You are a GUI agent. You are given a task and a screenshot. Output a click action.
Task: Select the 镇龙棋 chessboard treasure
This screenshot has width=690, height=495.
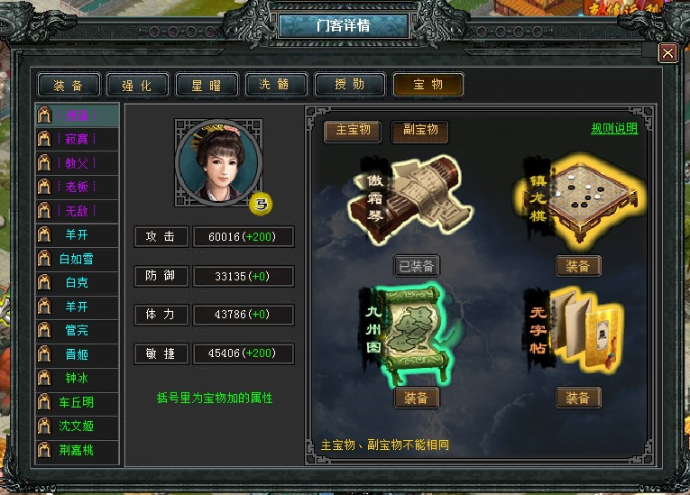[x=580, y=200]
